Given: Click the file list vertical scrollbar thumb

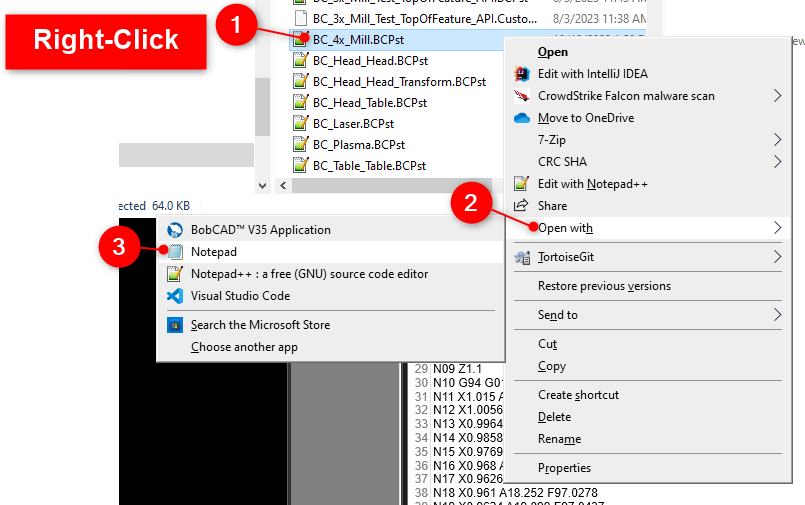Looking at the screenshot, I should tap(262, 107).
